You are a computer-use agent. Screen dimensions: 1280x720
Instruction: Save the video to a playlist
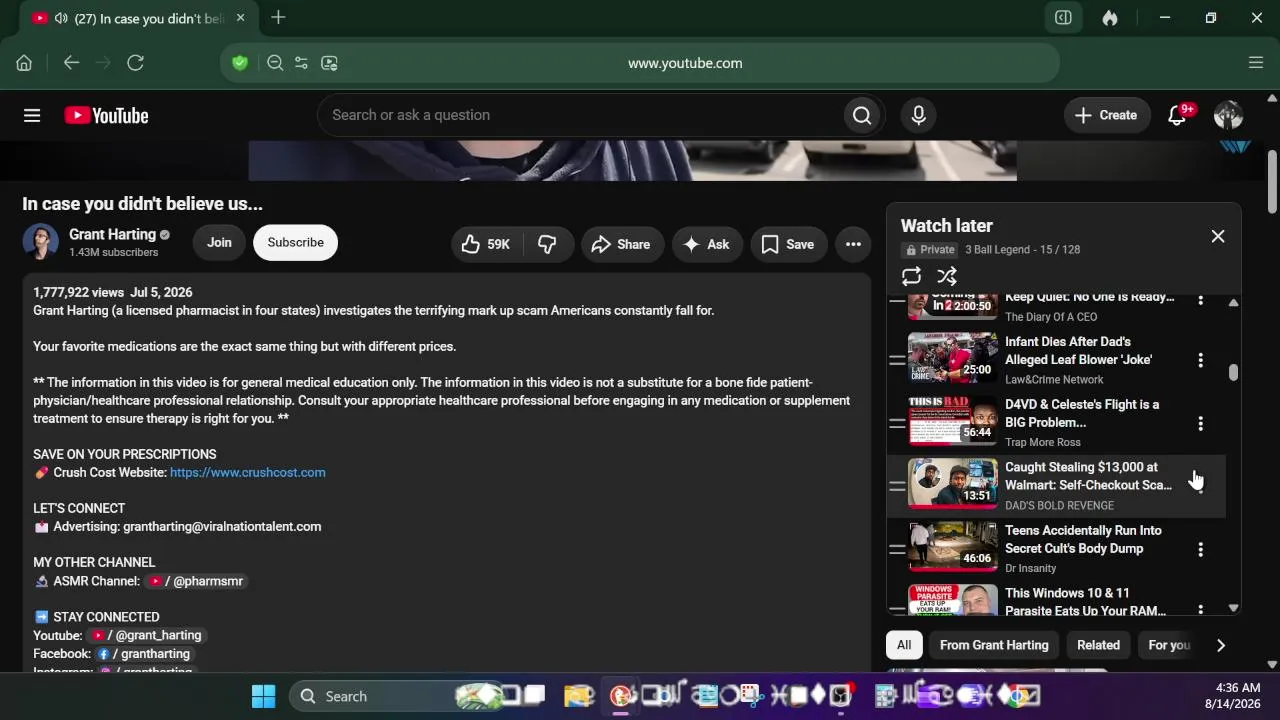click(788, 244)
